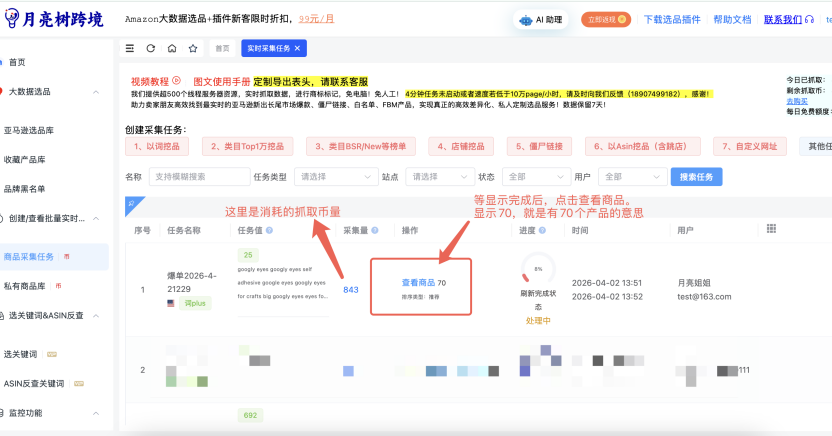Collapse the 大数据选品 sidebar section
The height and width of the screenshot is (436, 832).
tap(96, 92)
